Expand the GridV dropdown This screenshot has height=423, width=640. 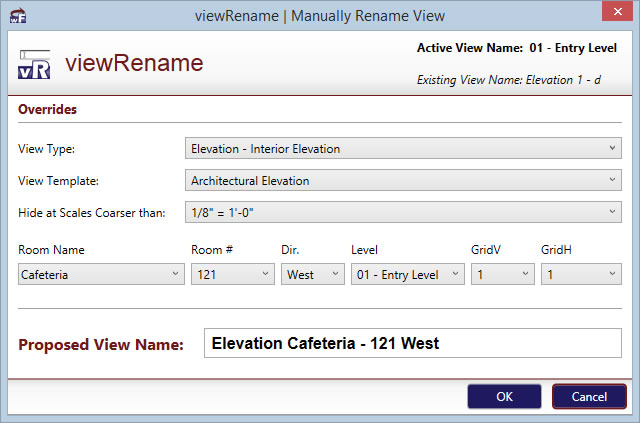pyautogui.click(x=501, y=274)
